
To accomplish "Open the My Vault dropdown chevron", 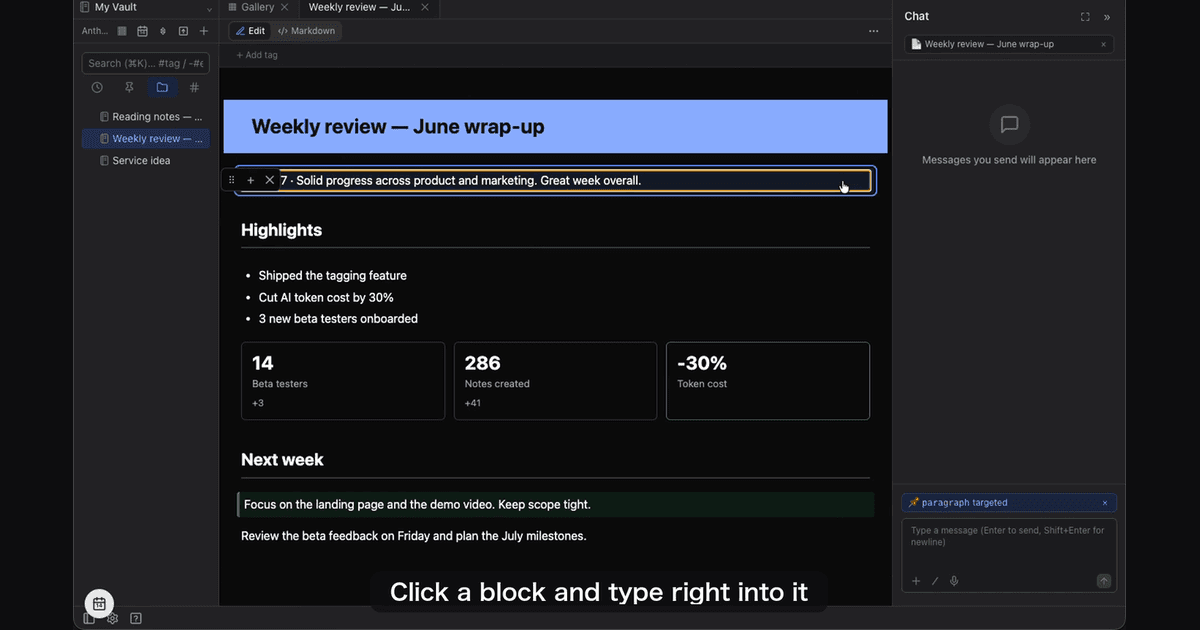I will click(208, 8).
